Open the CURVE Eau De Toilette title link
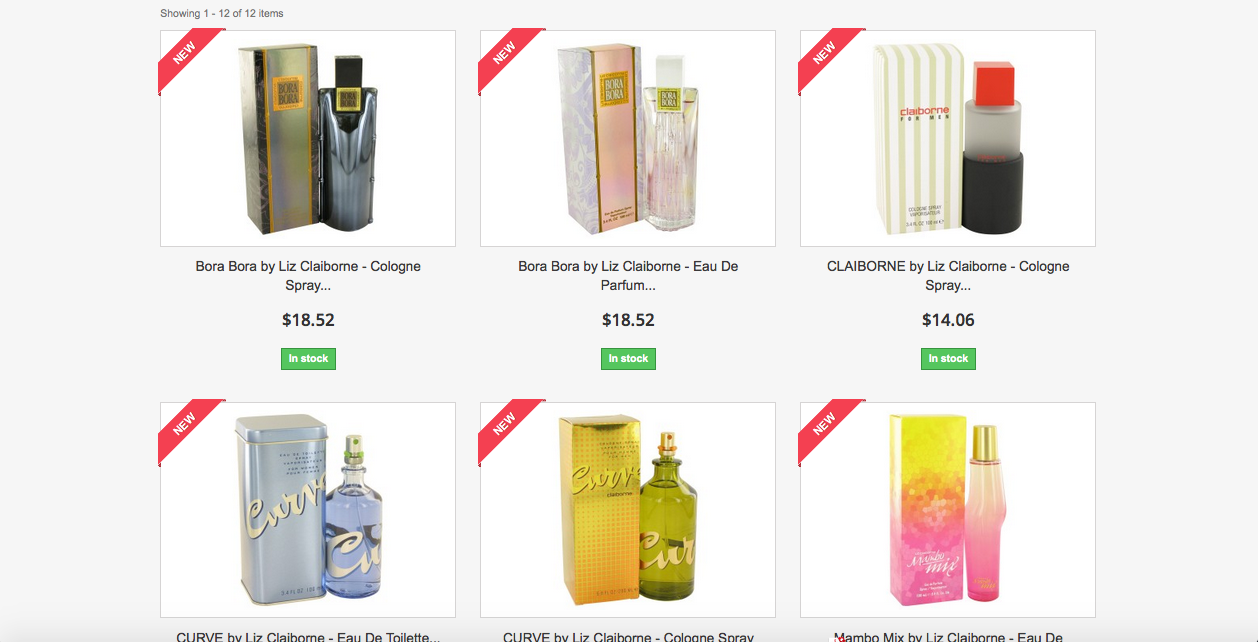This screenshot has height=642, width=1258. point(308,636)
